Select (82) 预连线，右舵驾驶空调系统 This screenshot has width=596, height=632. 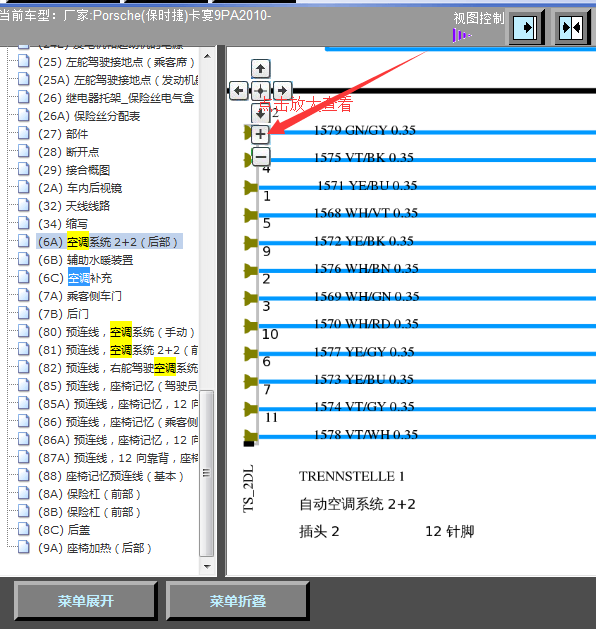tap(118, 368)
